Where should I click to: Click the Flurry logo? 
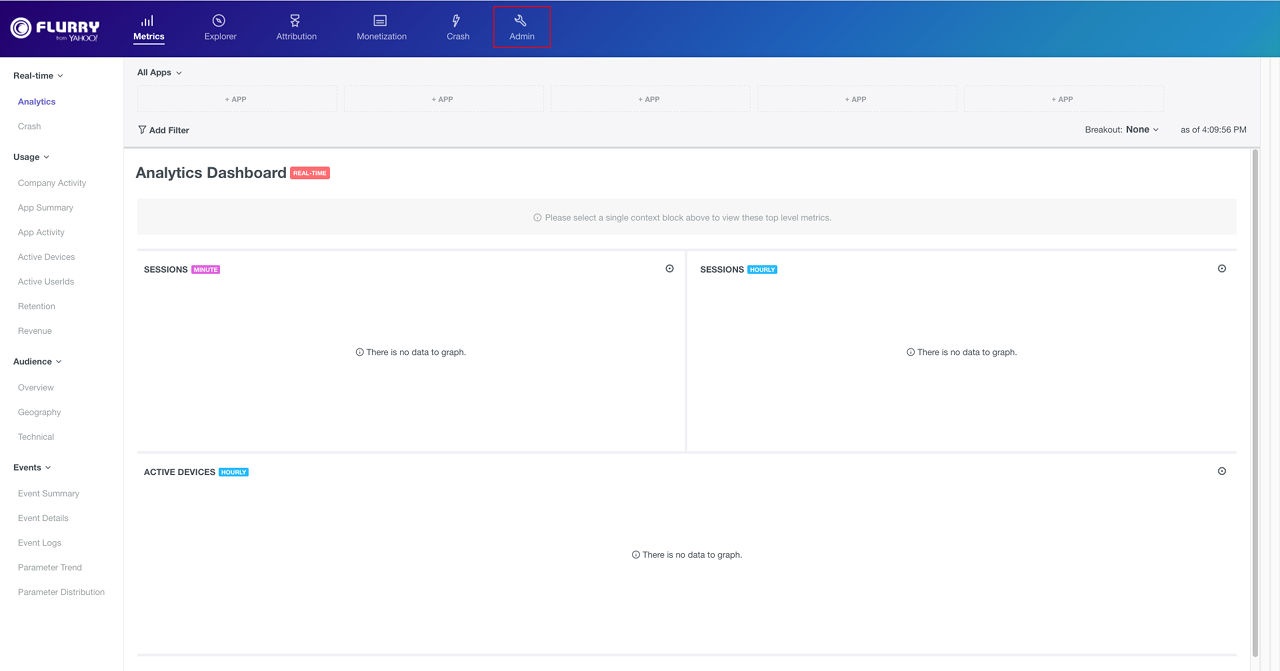[x=55, y=28]
